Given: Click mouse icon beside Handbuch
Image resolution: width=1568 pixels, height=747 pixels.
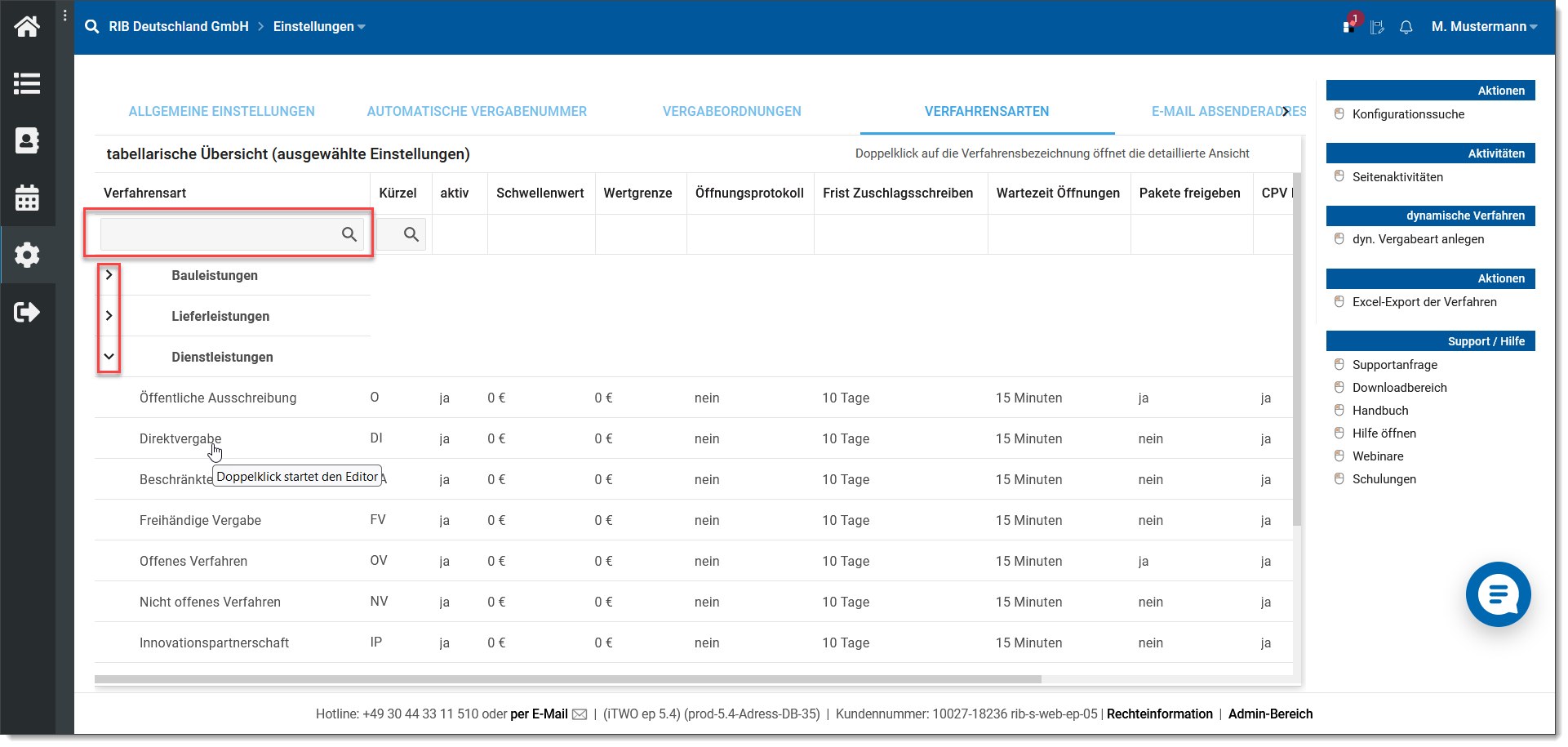Looking at the screenshot, I should 1339,411.
